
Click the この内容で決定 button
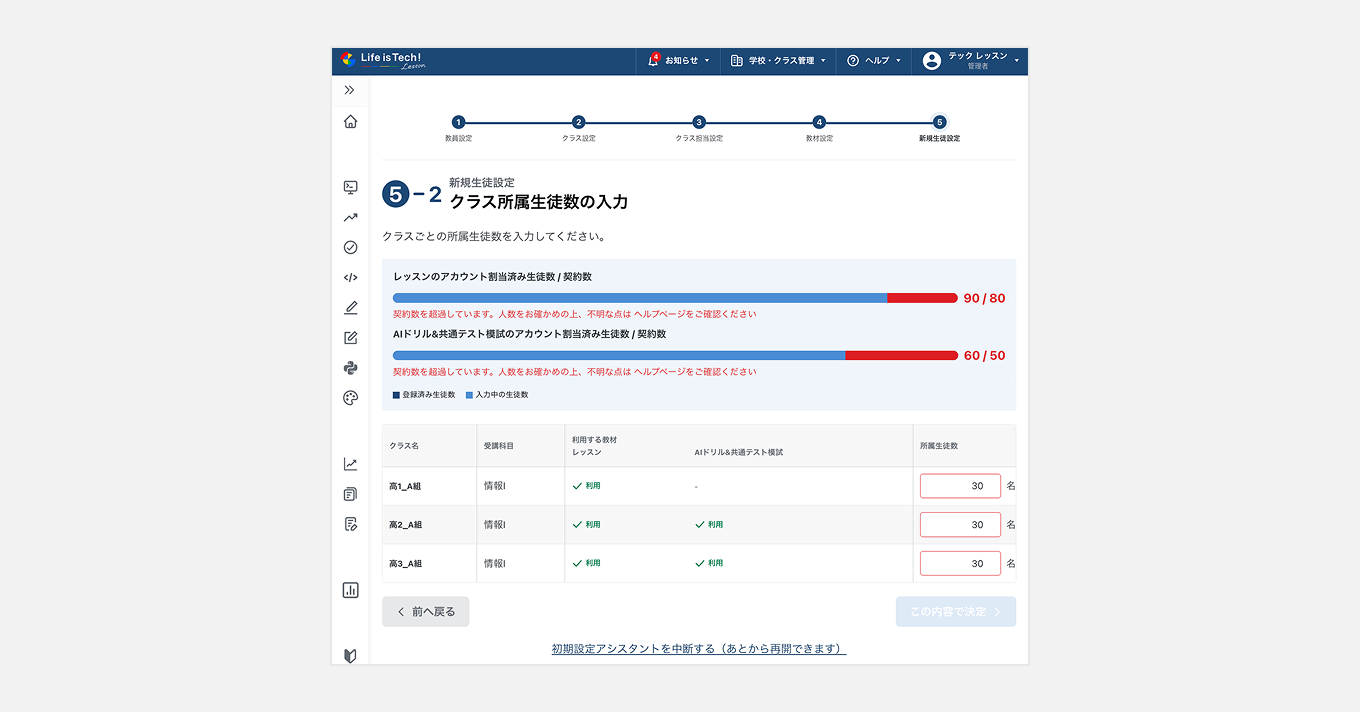coord(956,612)
